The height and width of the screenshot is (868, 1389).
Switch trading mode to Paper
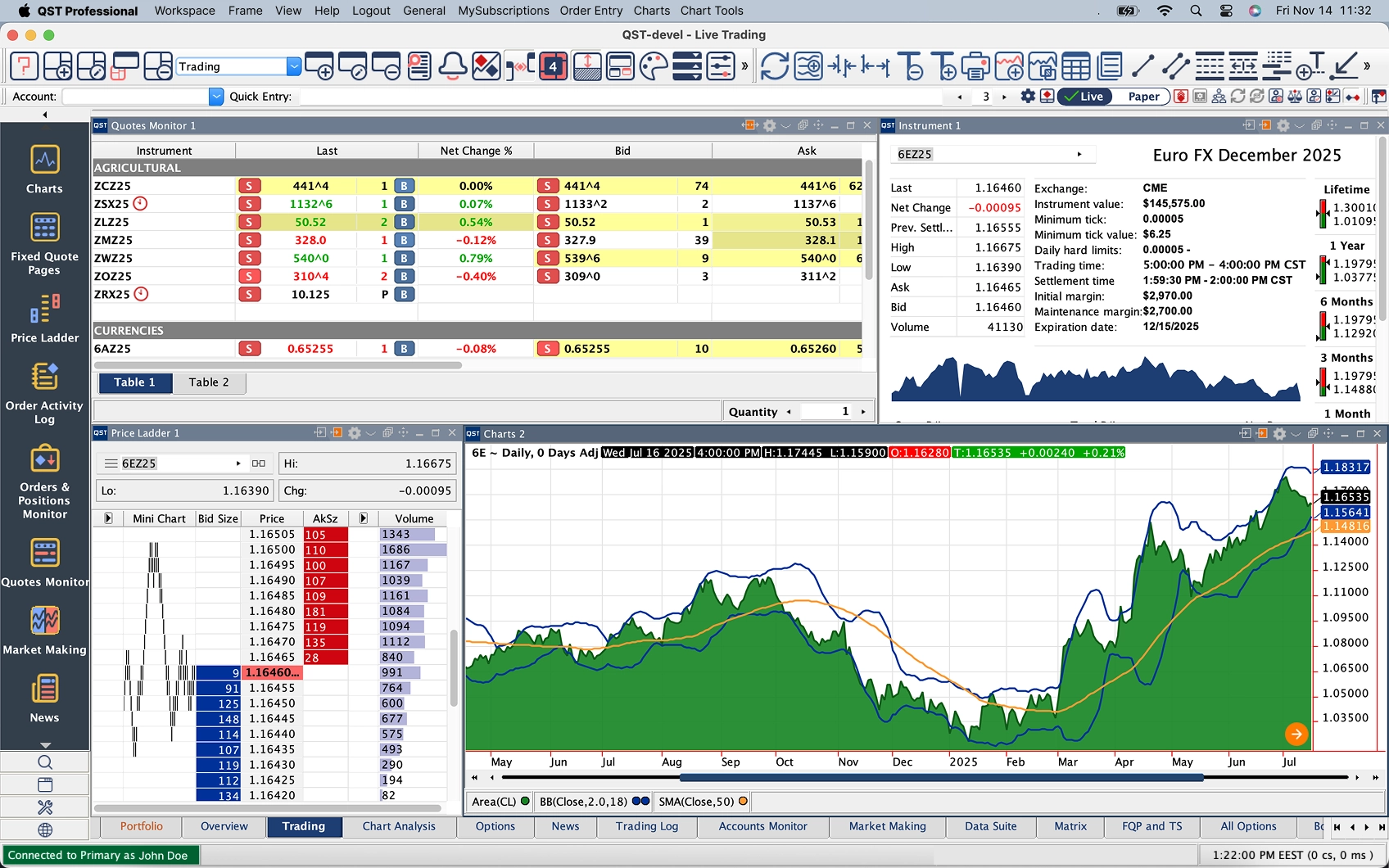point(1143,97)
